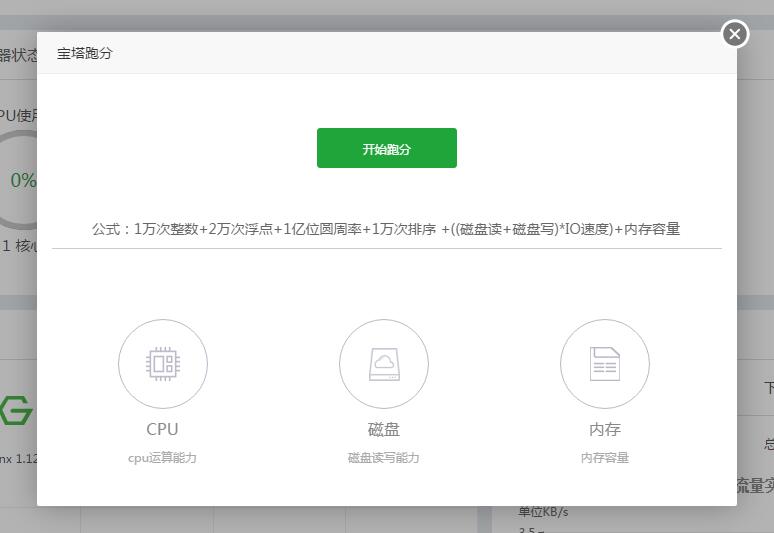Click the memory document icon
The height and width of the screenshot is (533, 774).
(x=604, y=364)
